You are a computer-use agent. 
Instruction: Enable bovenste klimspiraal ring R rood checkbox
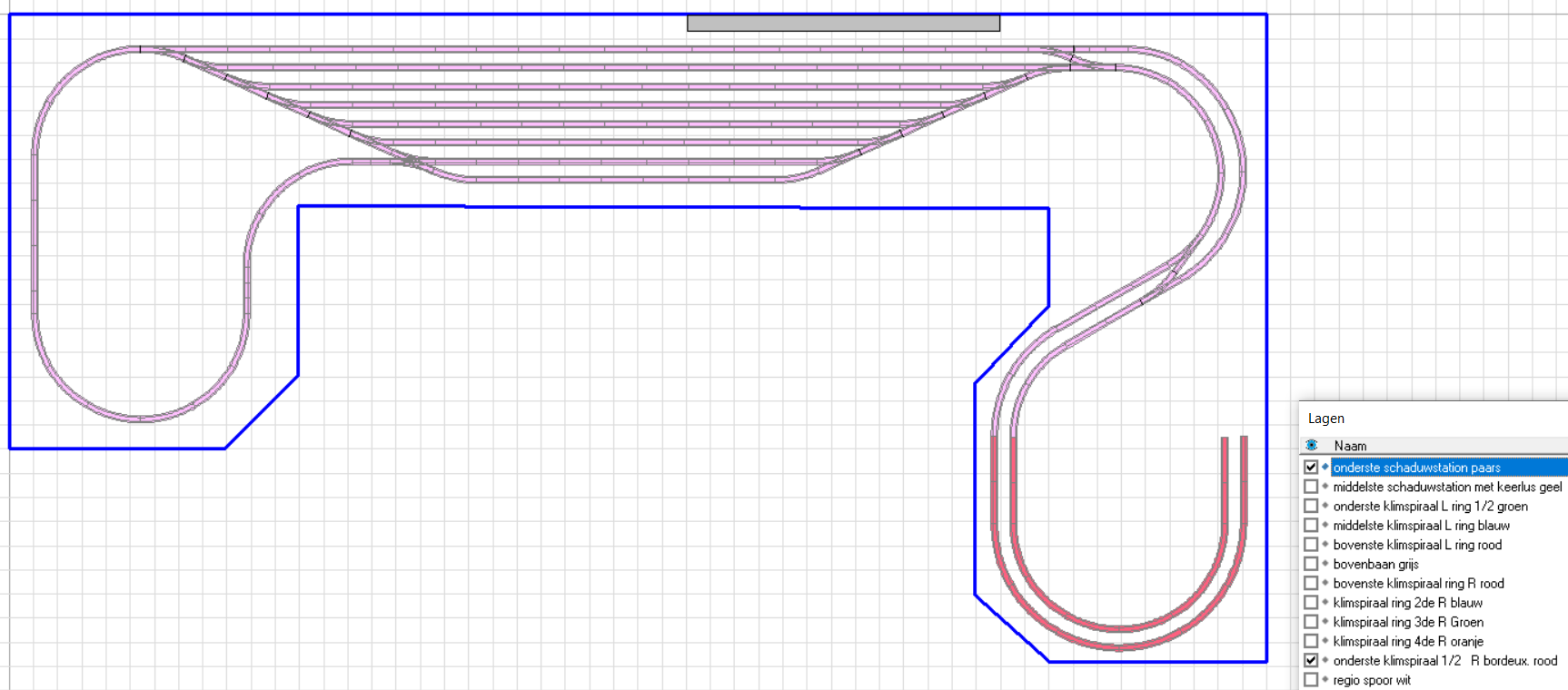coord(1311,583)
